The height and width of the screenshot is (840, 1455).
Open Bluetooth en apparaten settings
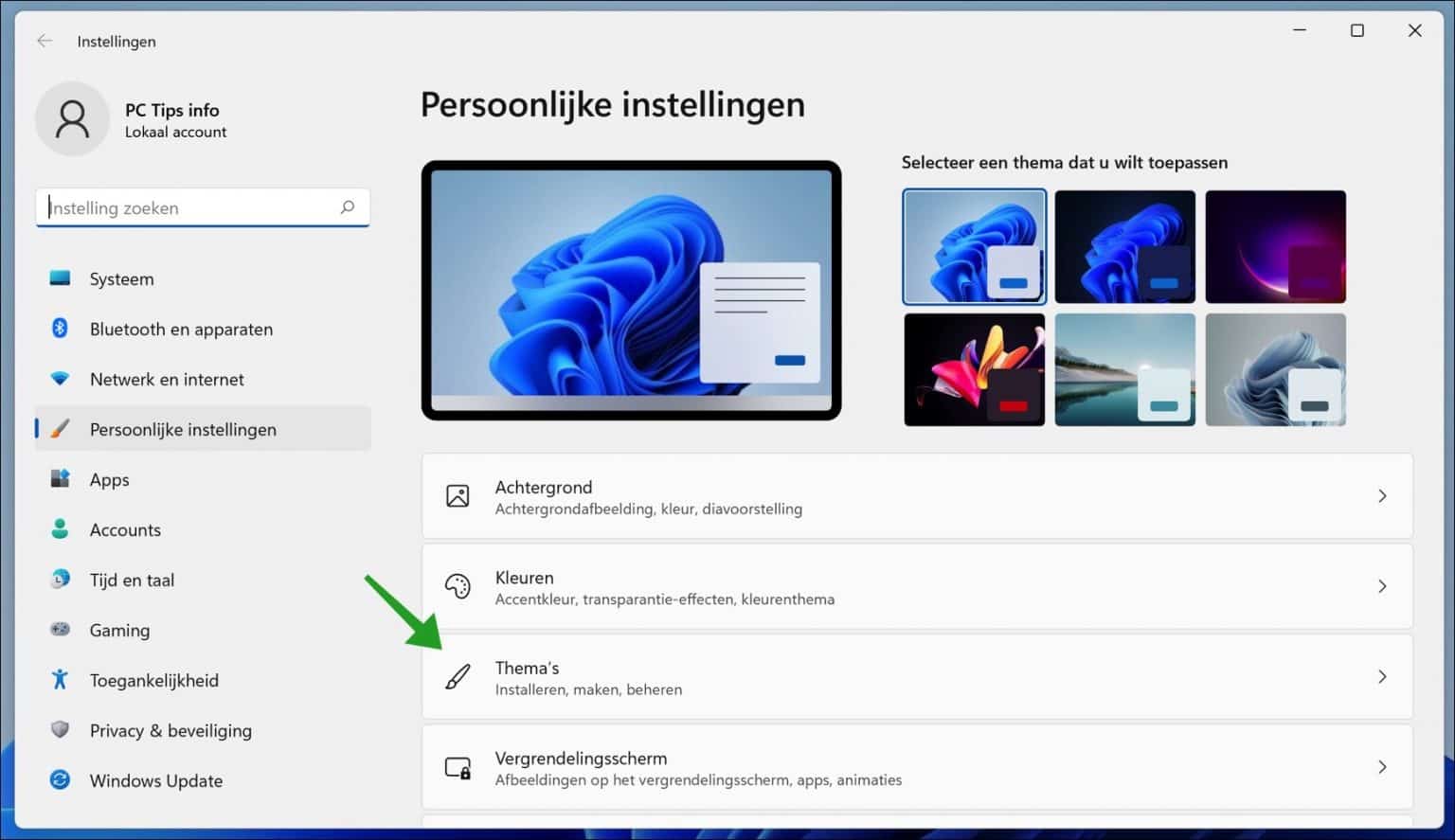pyautogui.click(x=180, y=329)
